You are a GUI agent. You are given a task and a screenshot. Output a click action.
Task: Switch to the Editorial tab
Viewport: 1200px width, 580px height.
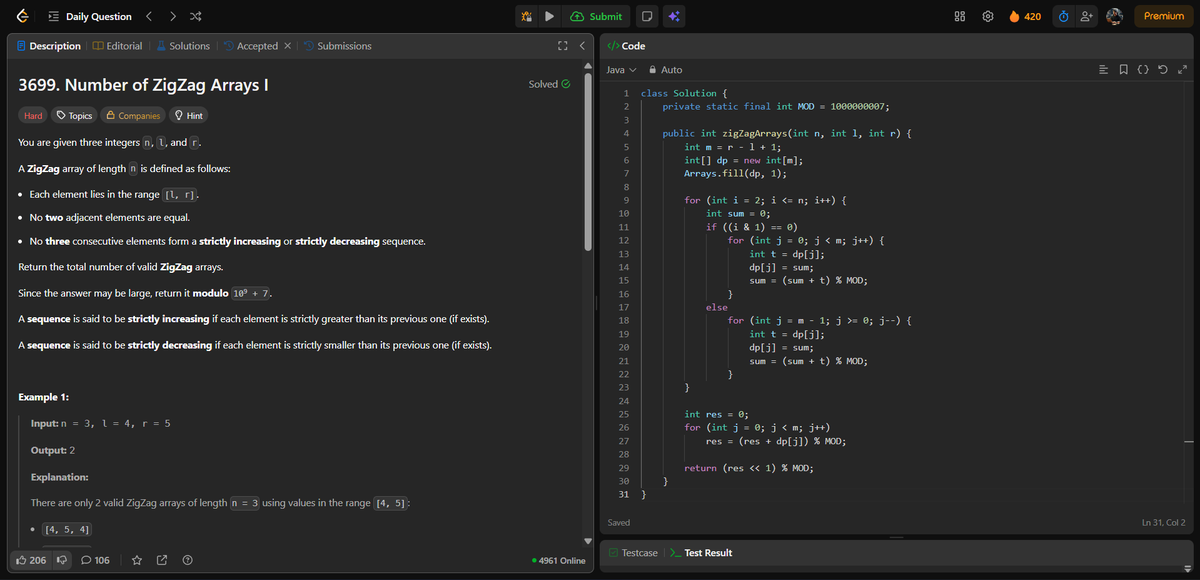117,46
